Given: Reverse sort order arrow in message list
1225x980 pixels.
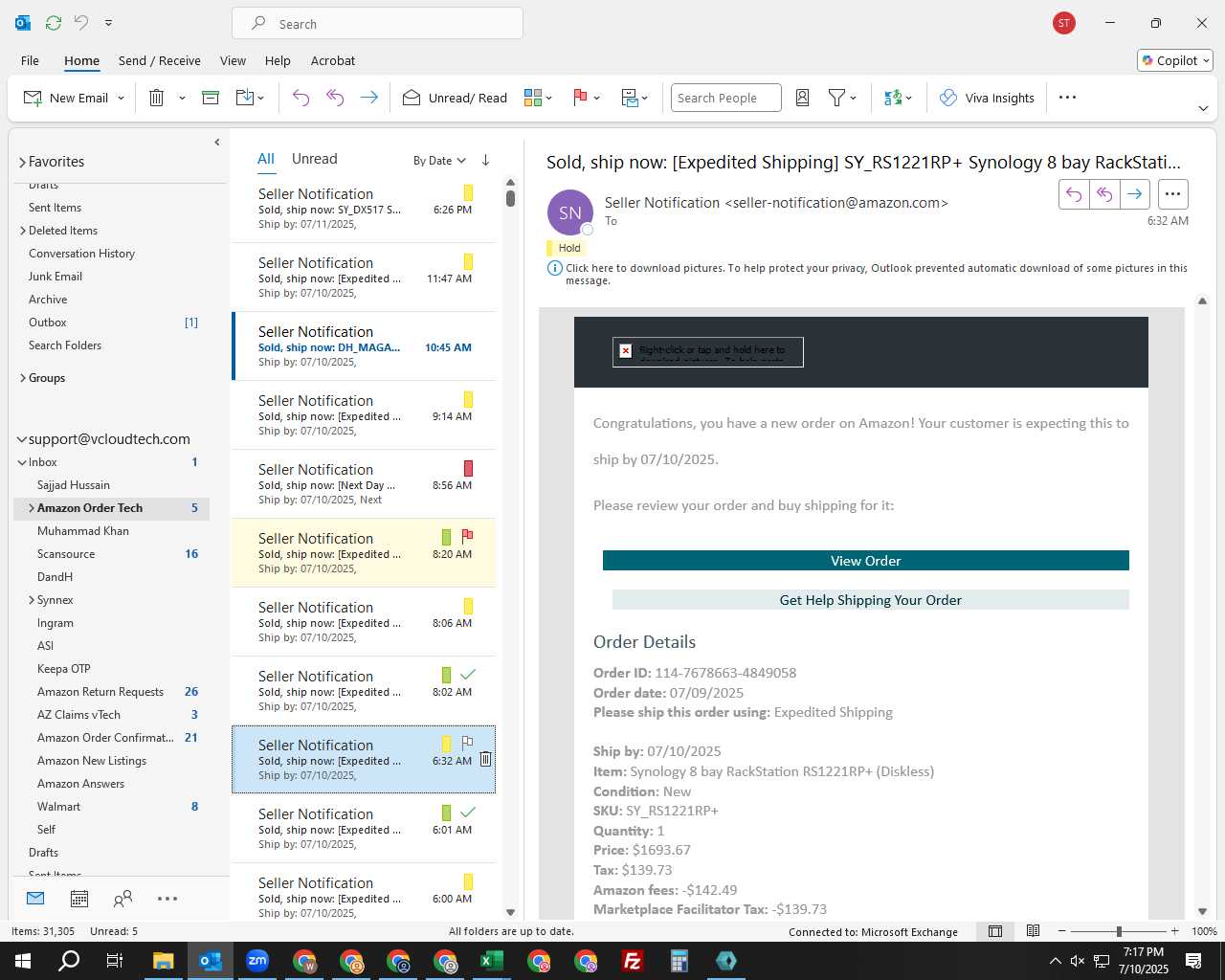Looking at the screenshot, I should click(485, 160).
